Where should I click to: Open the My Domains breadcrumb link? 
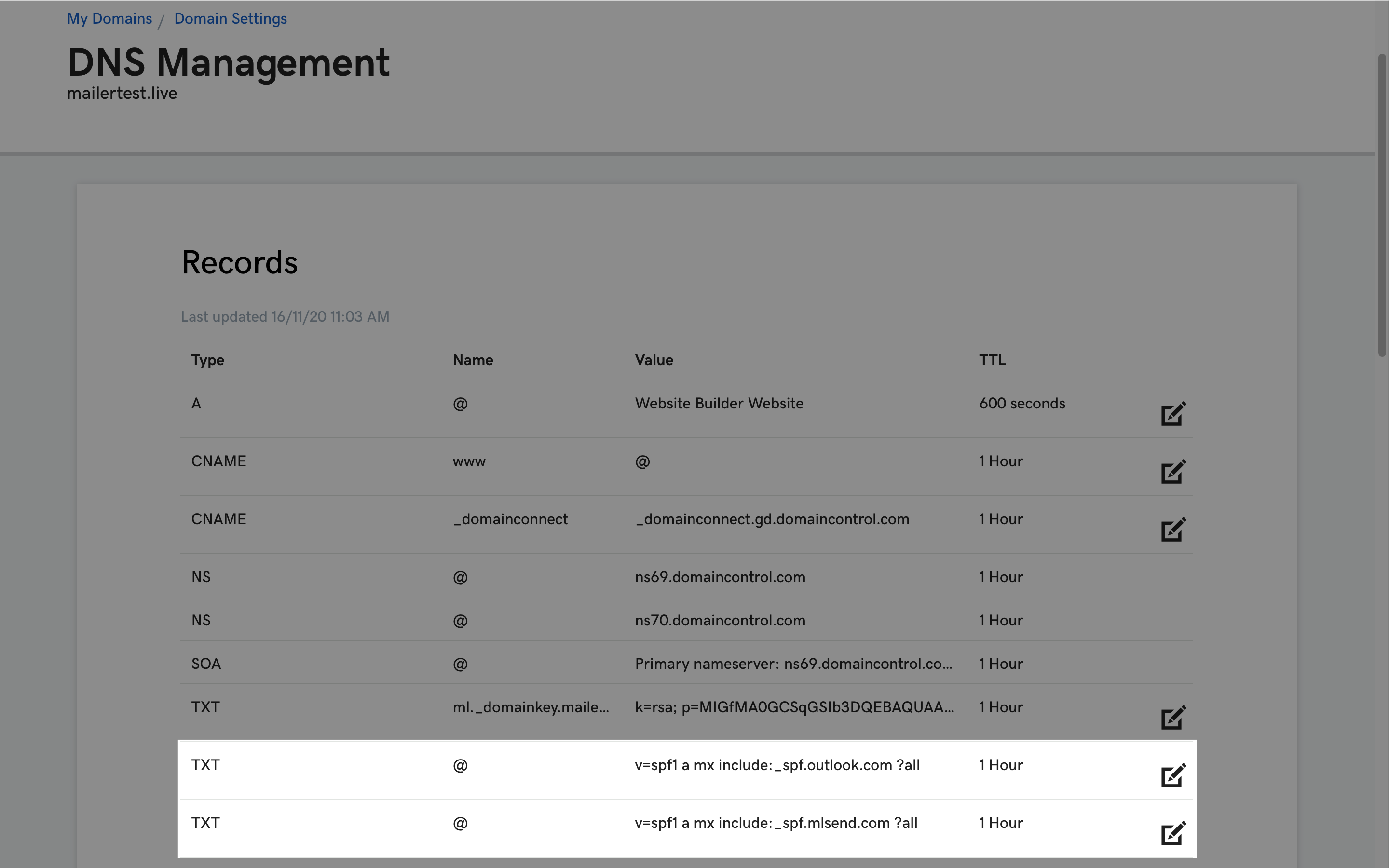coord(109,18)
